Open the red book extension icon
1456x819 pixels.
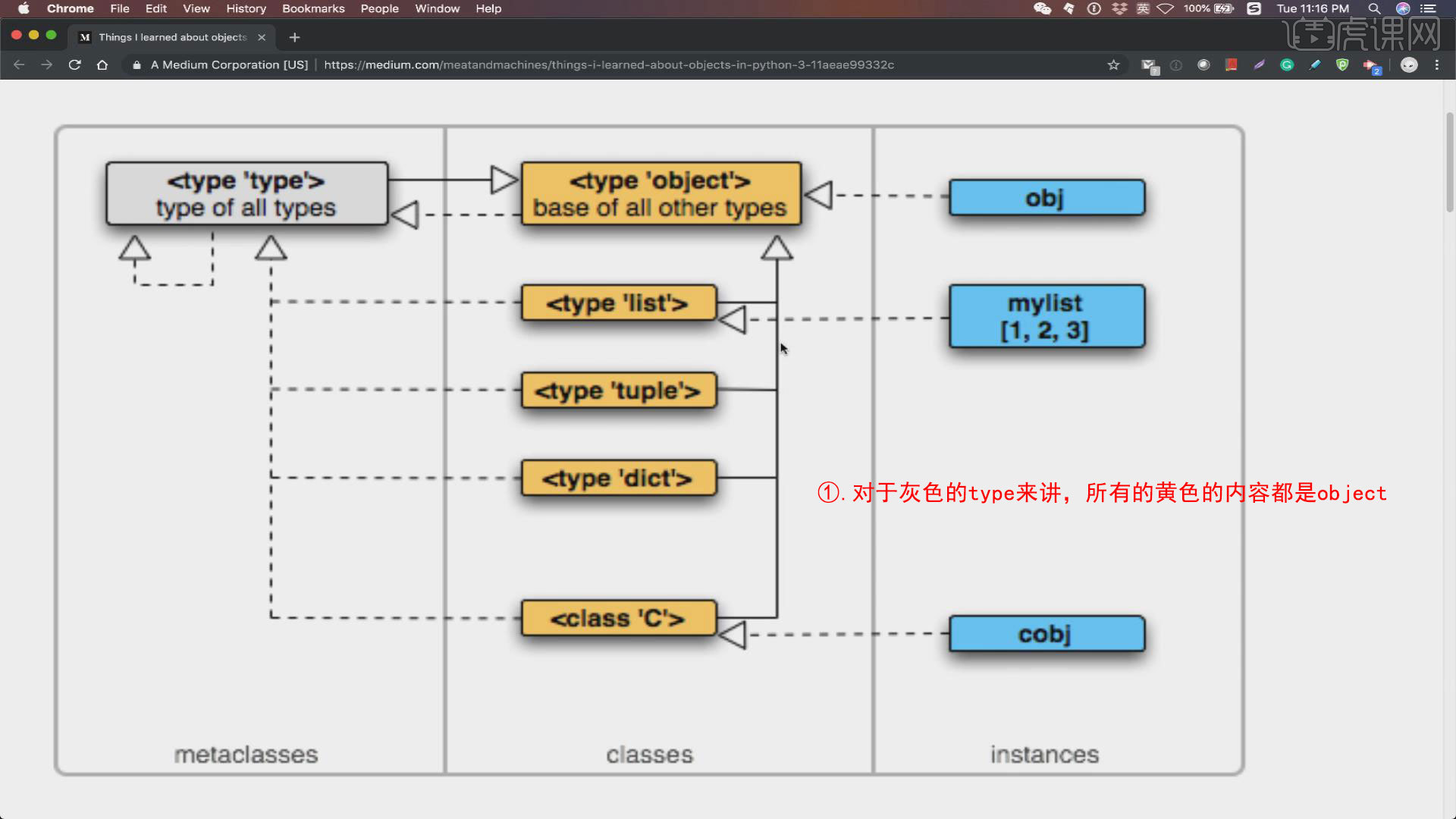[1232, 65]
